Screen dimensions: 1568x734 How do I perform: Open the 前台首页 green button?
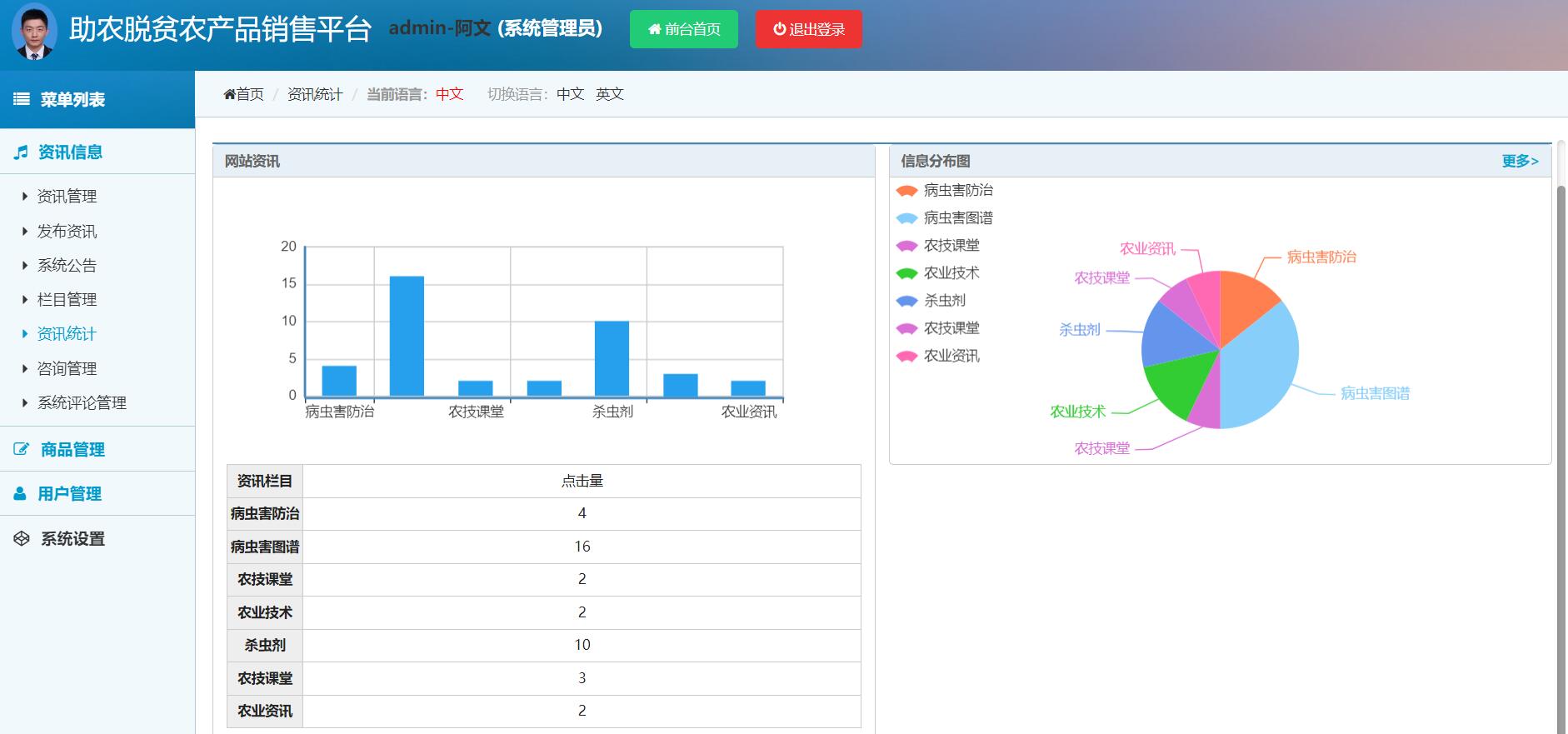pyautogui.click(x=684, y=29)
